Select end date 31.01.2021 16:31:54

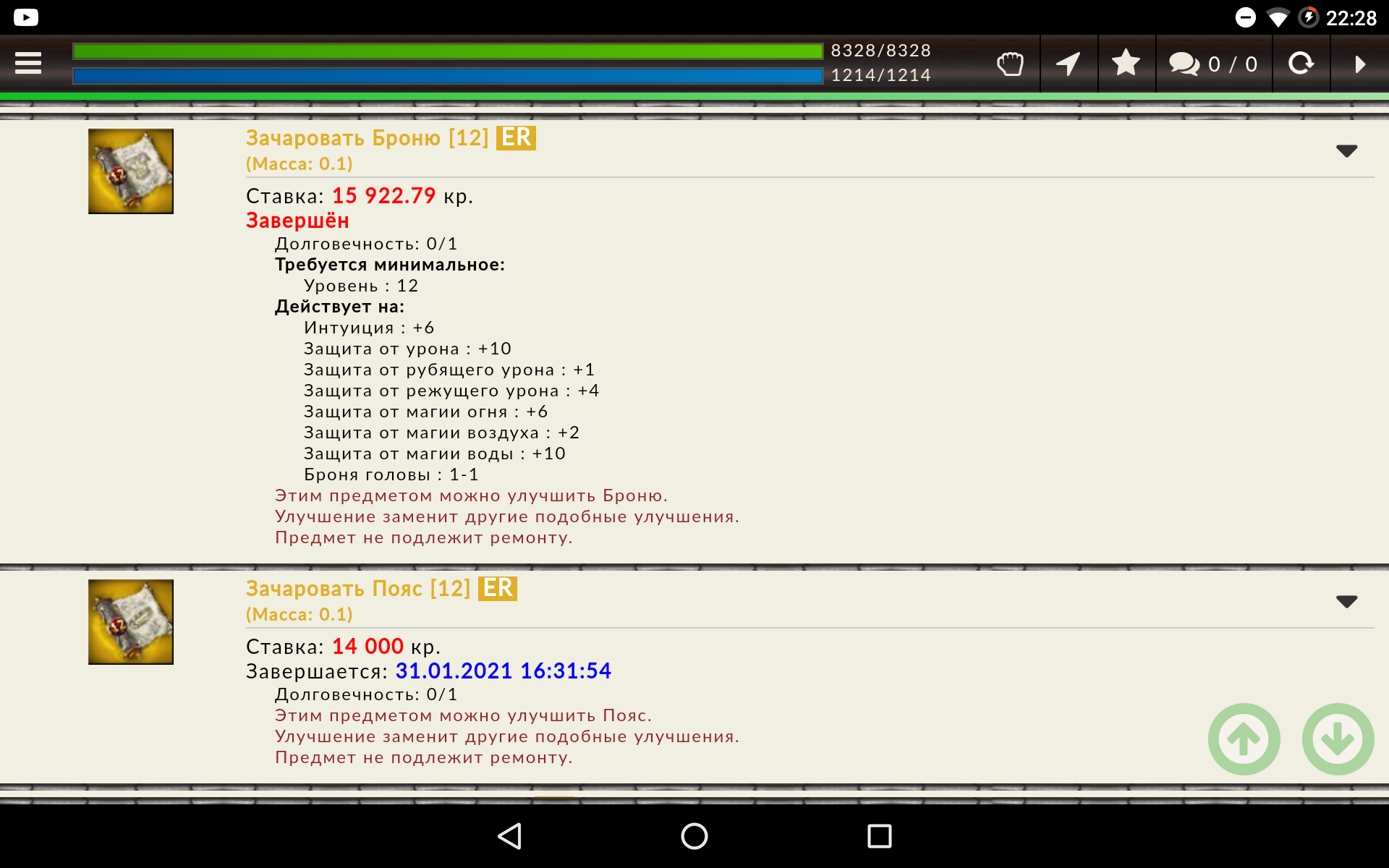[x=504, y=671]
